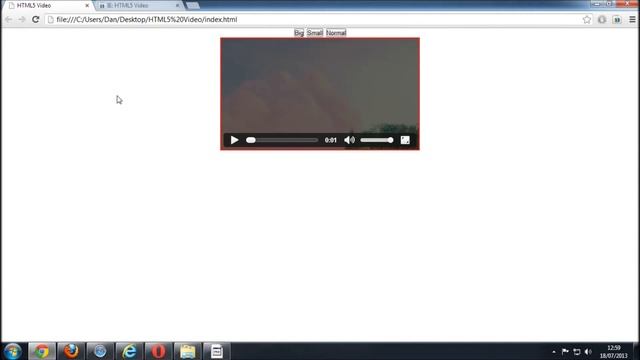This screenshot has height=360, width=640.
Task: Bookmark this page with the star icon
Action: pos(587,19)
